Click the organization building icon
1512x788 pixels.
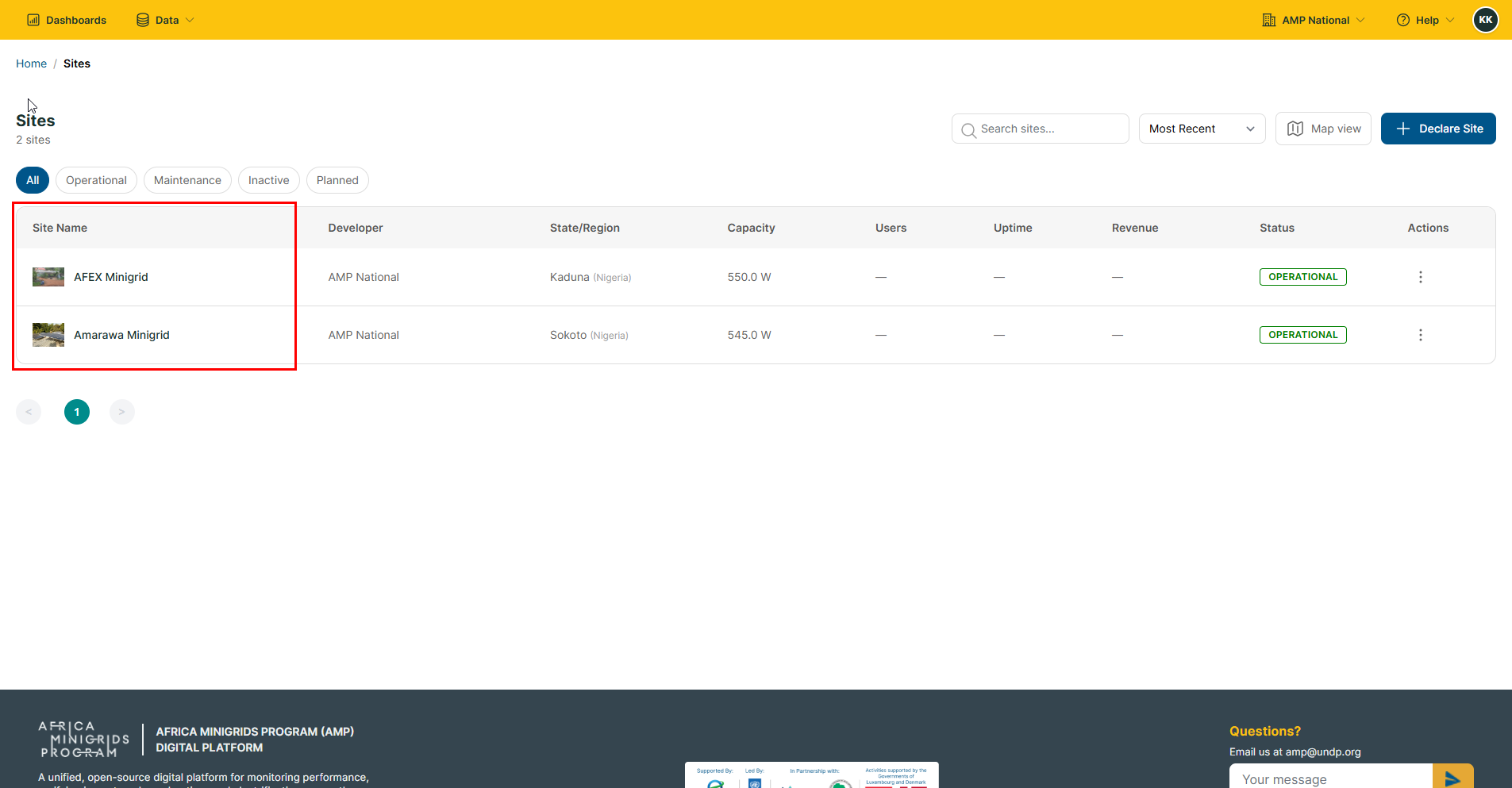pos(1269,20)
